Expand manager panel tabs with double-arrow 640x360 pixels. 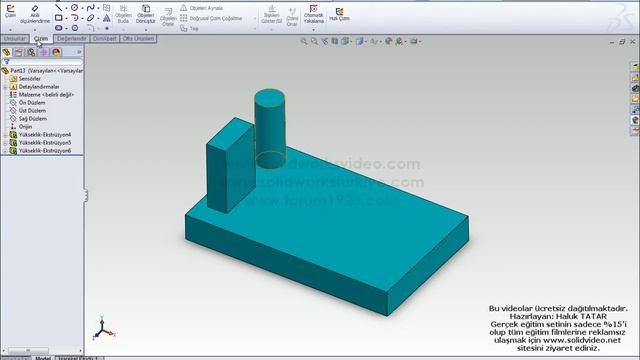tap(79, 52)
